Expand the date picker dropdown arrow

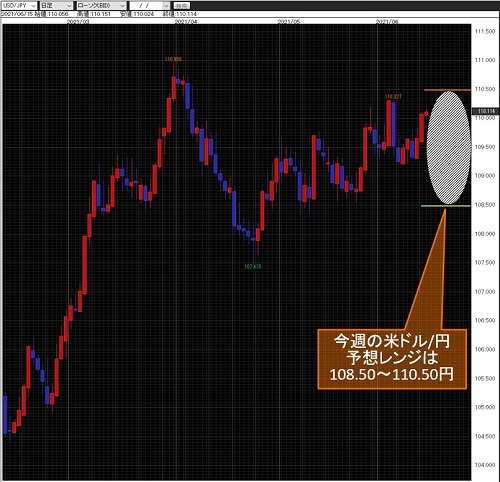(166, 6)
